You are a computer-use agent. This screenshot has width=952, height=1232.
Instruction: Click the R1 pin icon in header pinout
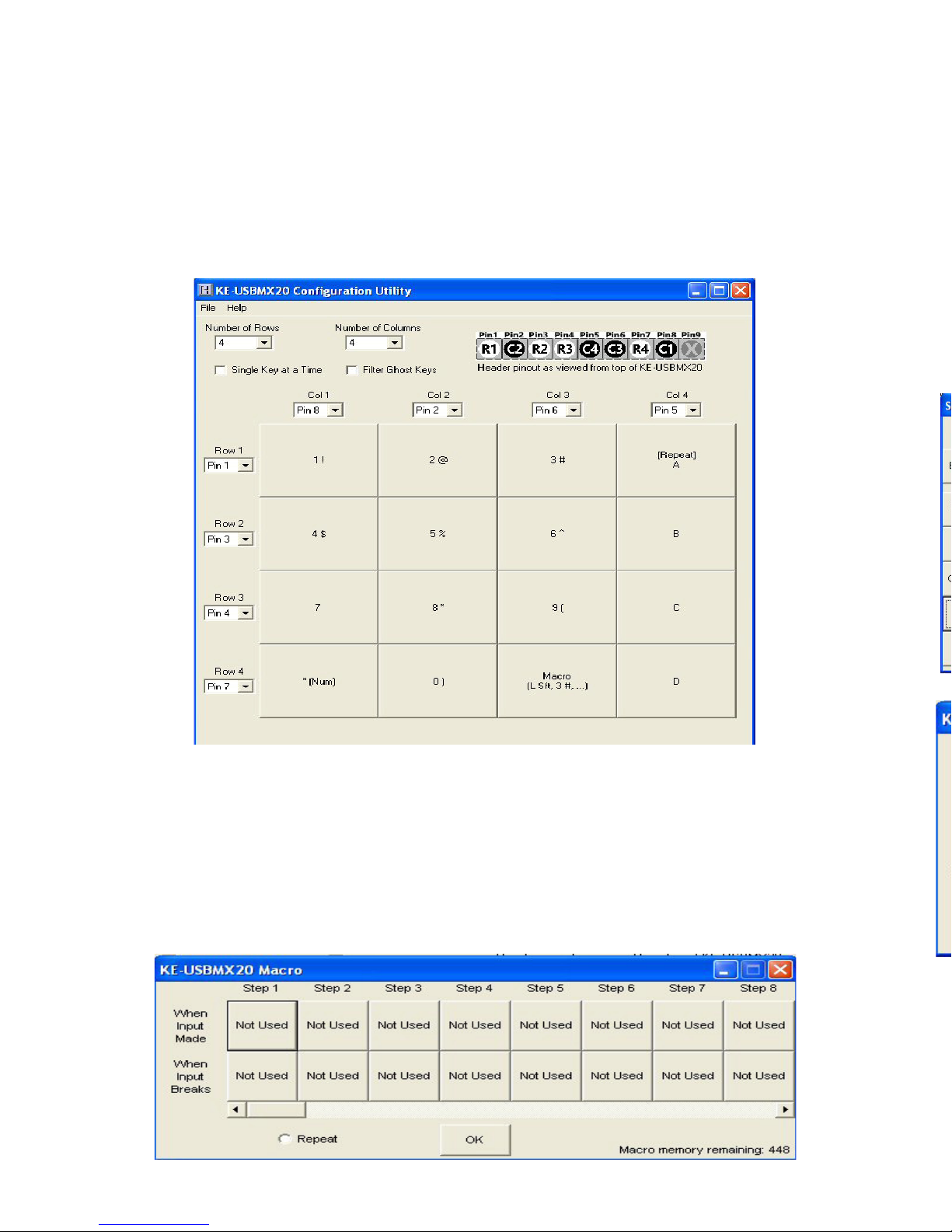489,349
